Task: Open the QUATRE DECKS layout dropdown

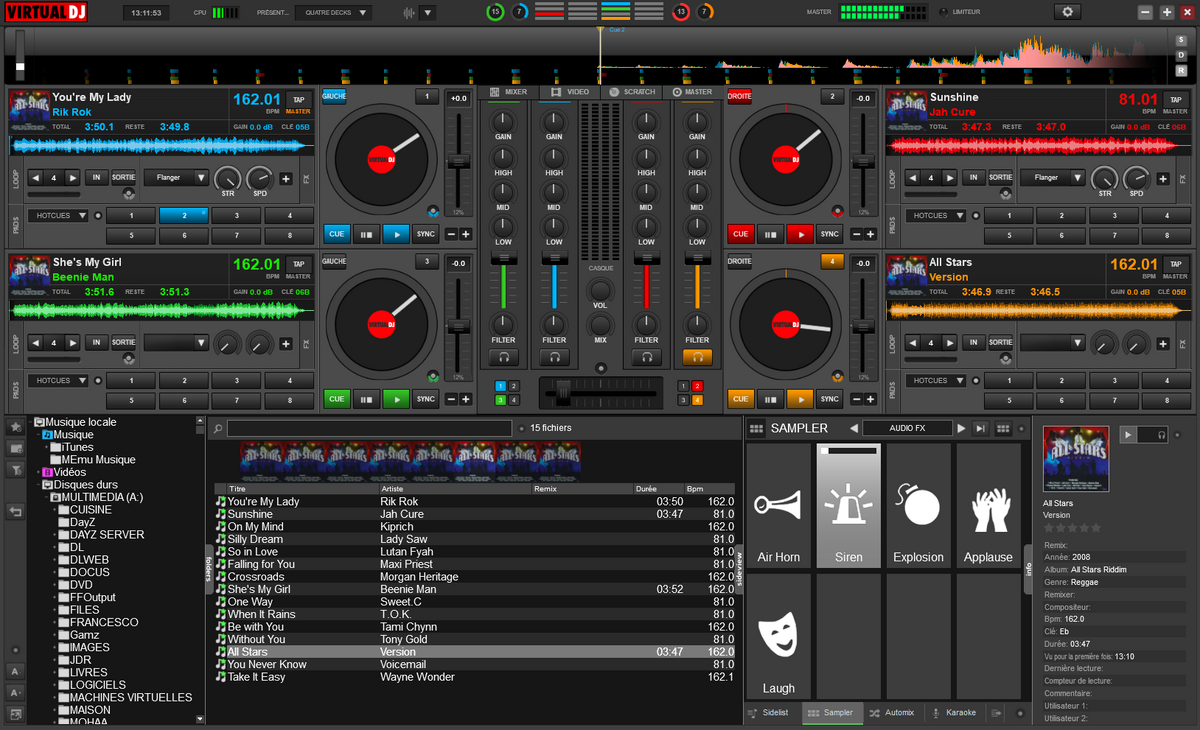Action: 333,12
